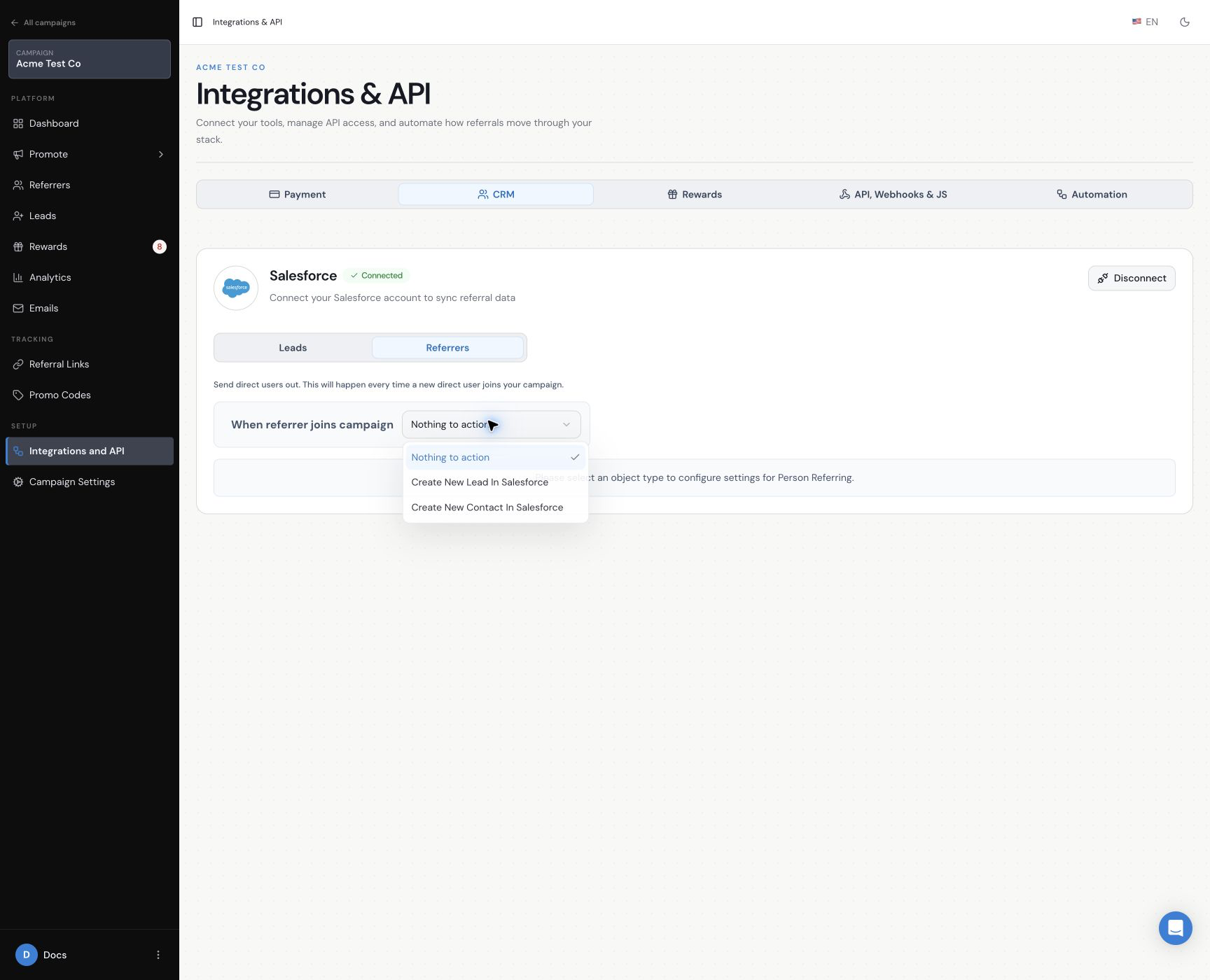
Task: Open the API, Webhooks & JS tab
Action: click(893, 195)
